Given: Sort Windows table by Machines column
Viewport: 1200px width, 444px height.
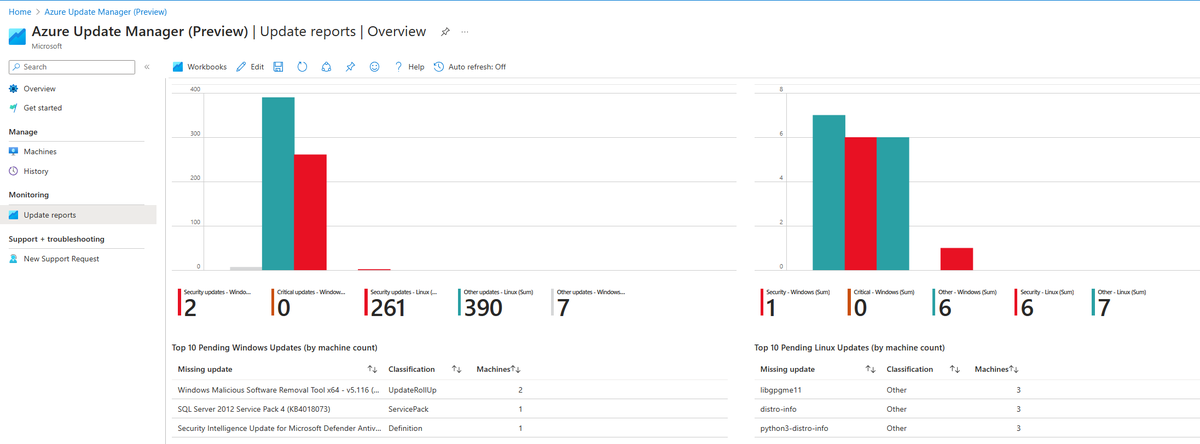Looking at the screenshot, I should 517,369.
